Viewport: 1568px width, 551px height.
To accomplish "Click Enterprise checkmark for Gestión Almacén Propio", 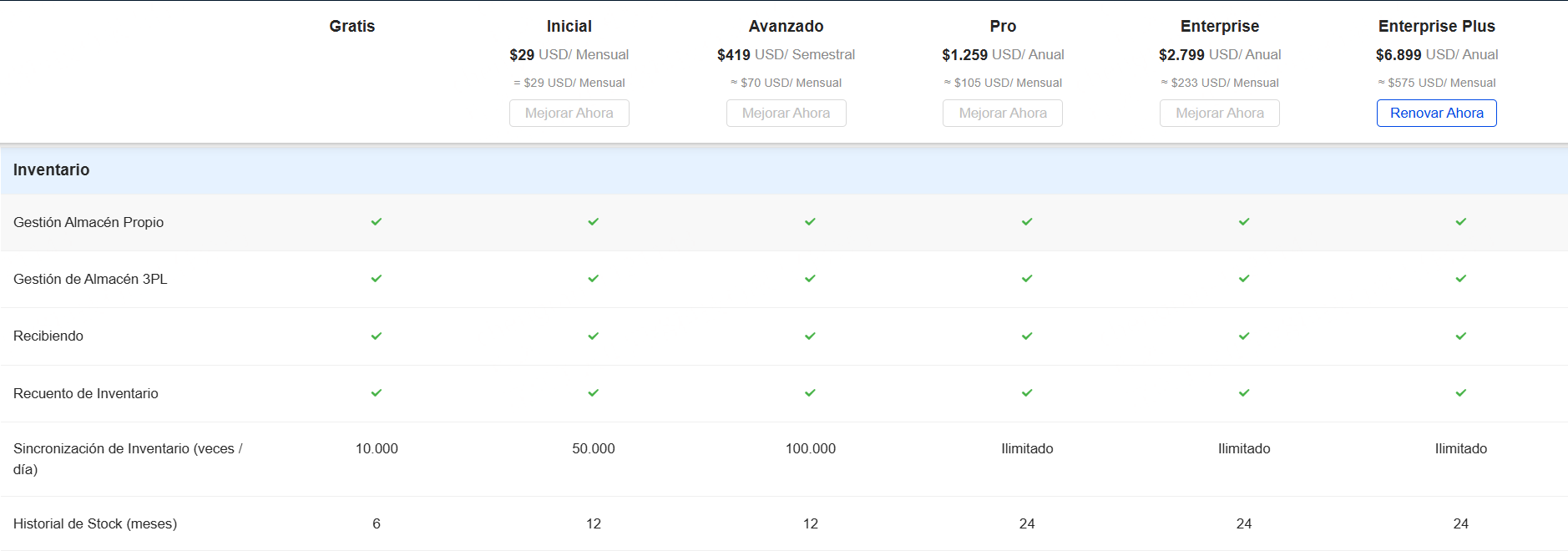I will click(1244, 222).
